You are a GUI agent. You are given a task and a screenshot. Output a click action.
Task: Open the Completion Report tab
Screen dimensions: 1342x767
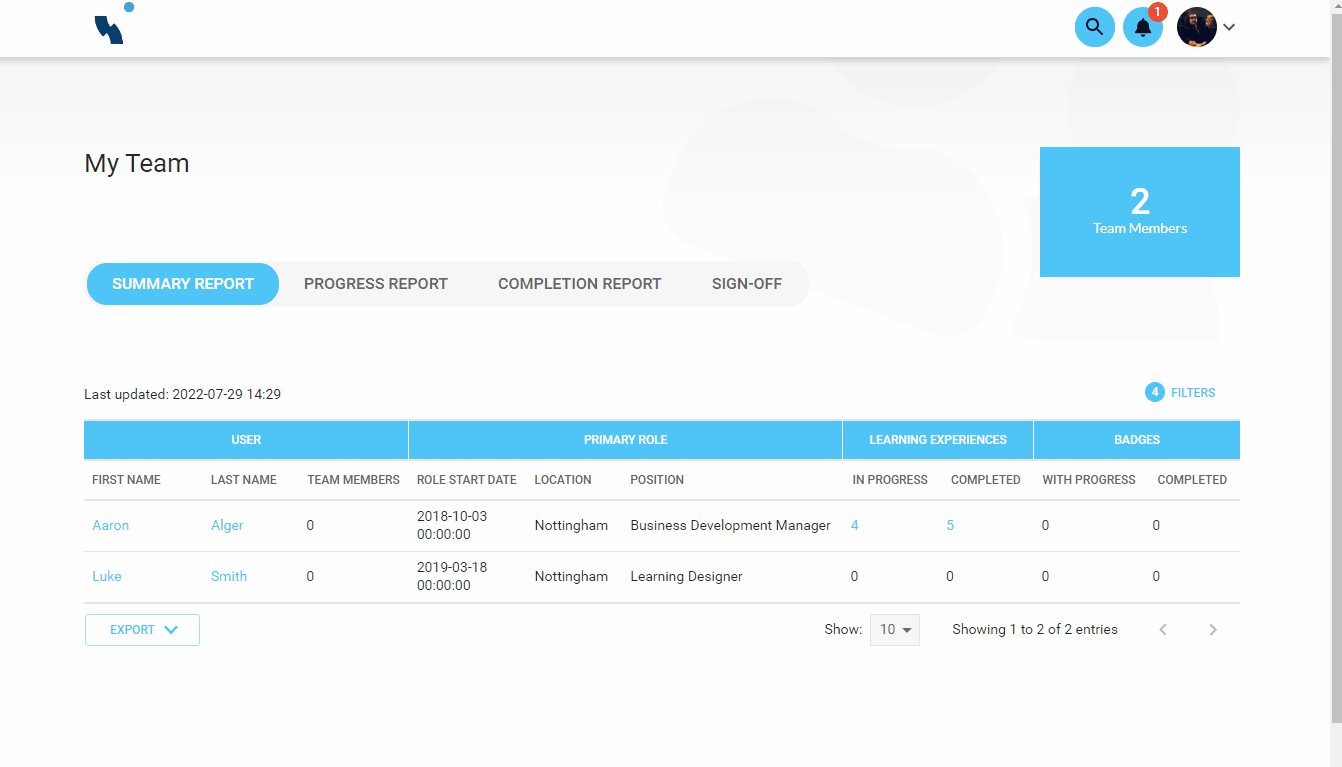579,283
